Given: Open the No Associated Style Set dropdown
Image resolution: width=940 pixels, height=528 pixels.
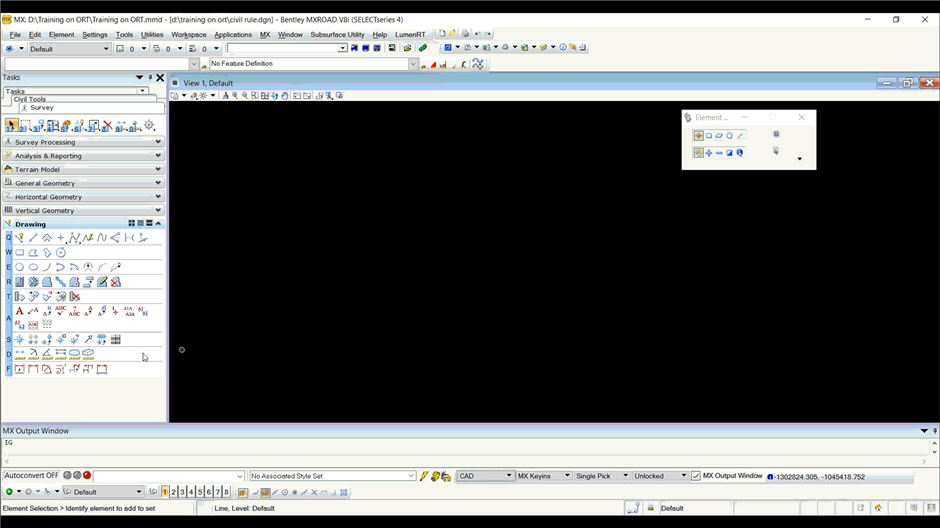Looking at the screenshot, I should [x=411, y=476].
